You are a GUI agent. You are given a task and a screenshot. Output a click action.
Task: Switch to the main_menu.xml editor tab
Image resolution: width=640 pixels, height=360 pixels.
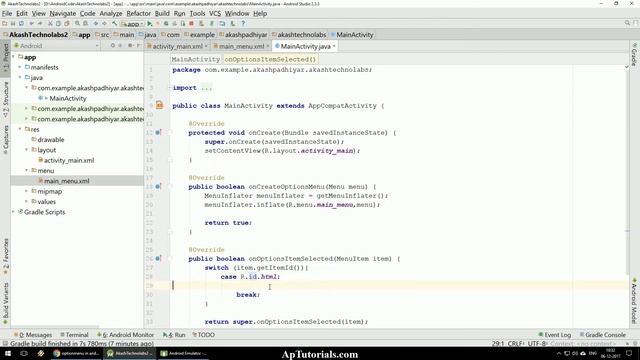[241, 46]
